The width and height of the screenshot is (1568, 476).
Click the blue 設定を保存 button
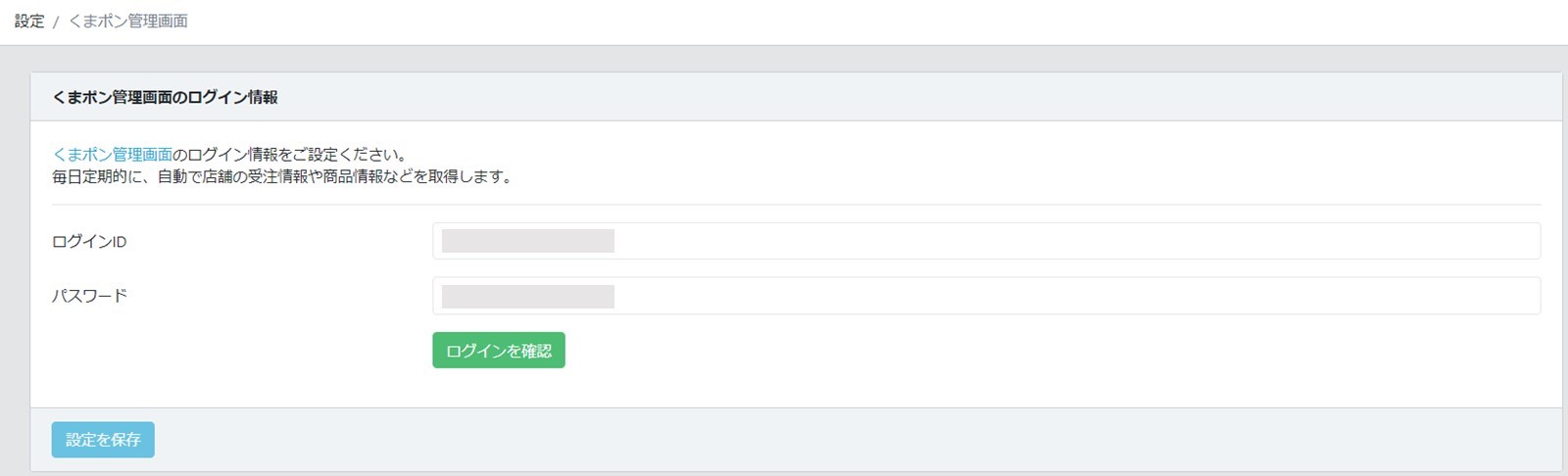103,440
